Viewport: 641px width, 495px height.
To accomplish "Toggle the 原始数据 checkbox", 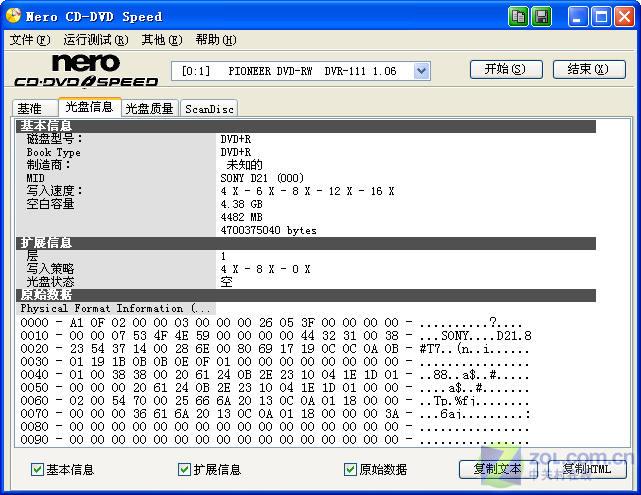I will 350,469.
